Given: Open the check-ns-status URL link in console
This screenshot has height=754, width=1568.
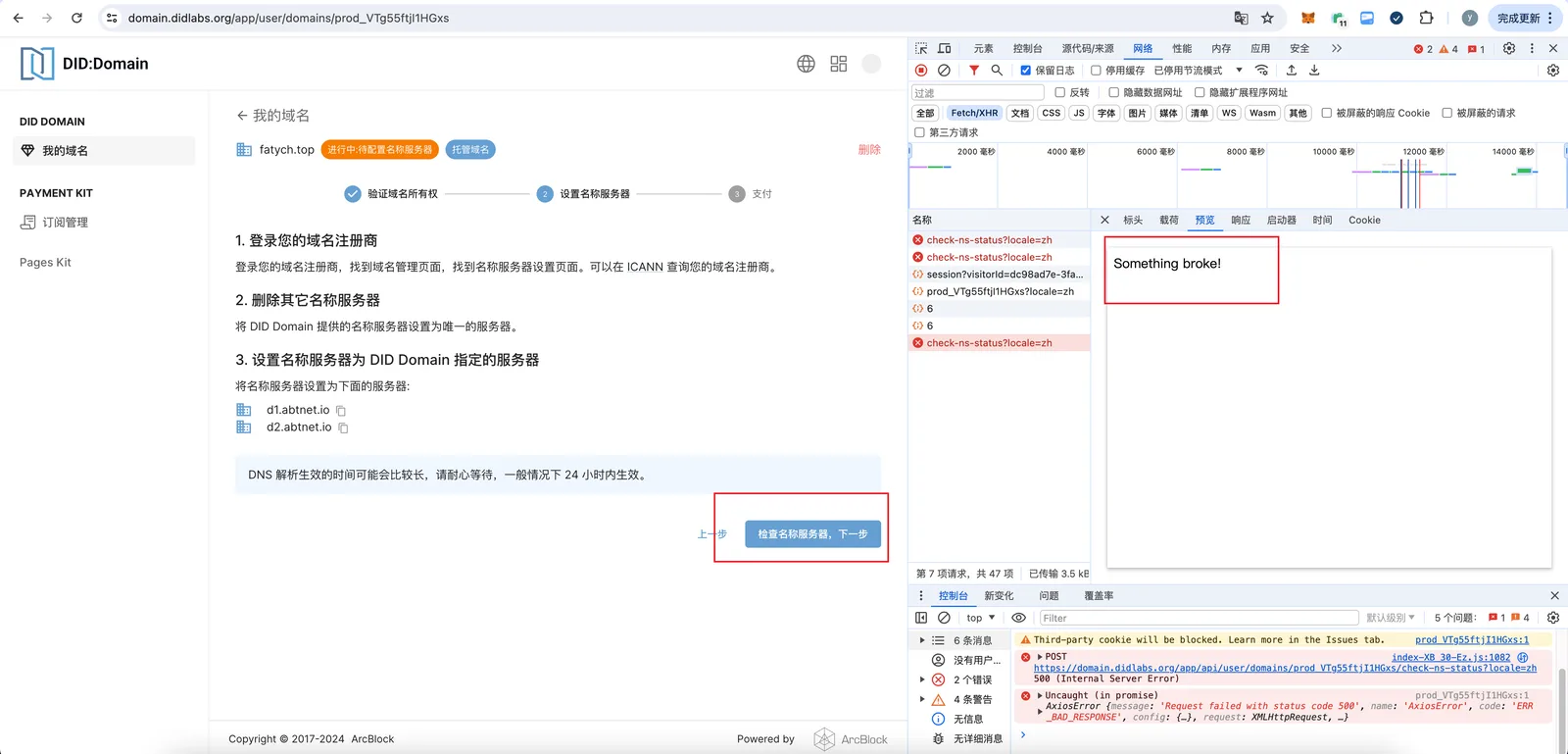Looking at the screenshot, I should [x=1285, y=669].
